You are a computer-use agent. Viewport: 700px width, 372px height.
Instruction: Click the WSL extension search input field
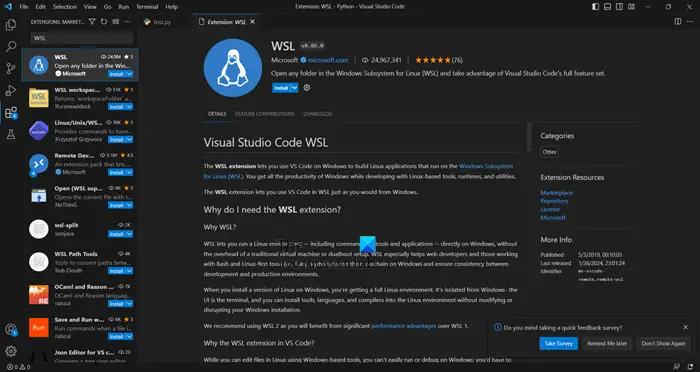point(82,38)
